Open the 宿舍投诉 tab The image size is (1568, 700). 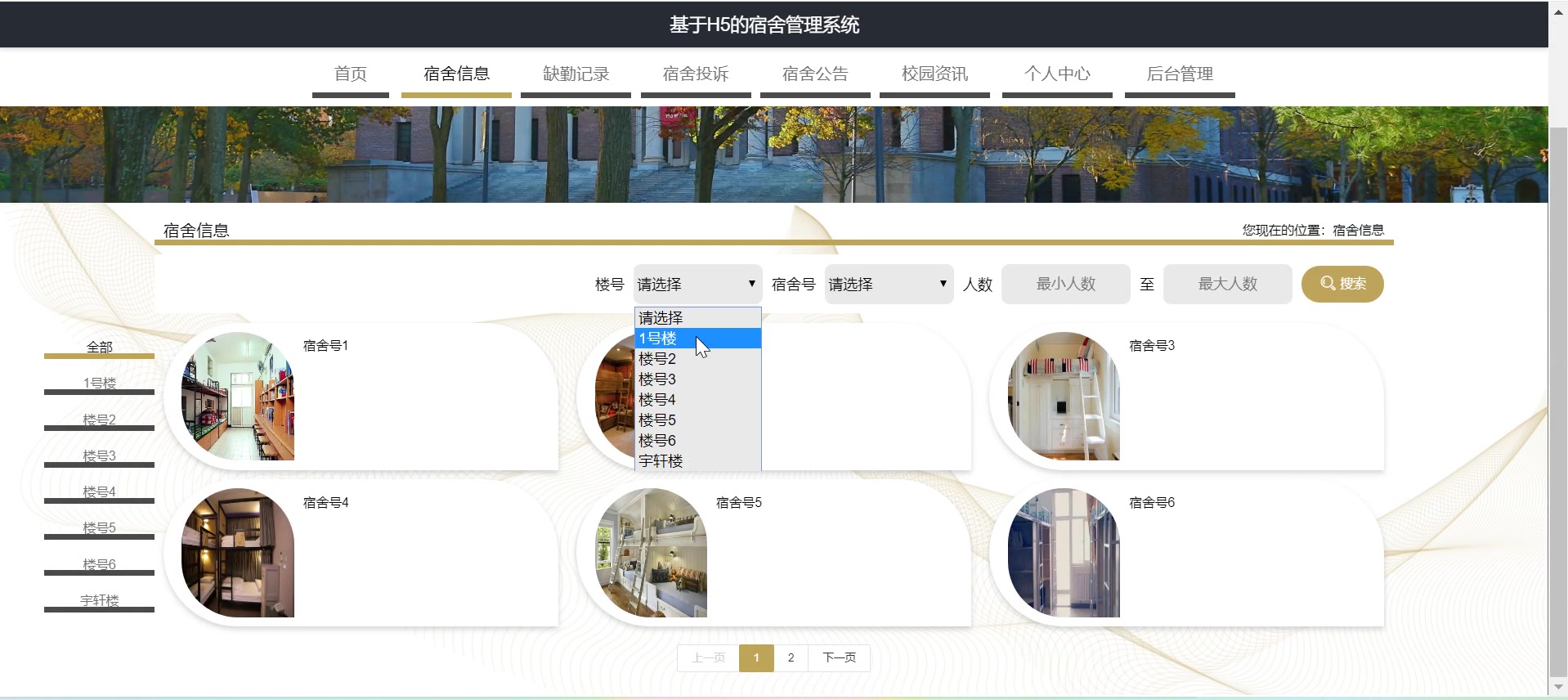[696, 74]
